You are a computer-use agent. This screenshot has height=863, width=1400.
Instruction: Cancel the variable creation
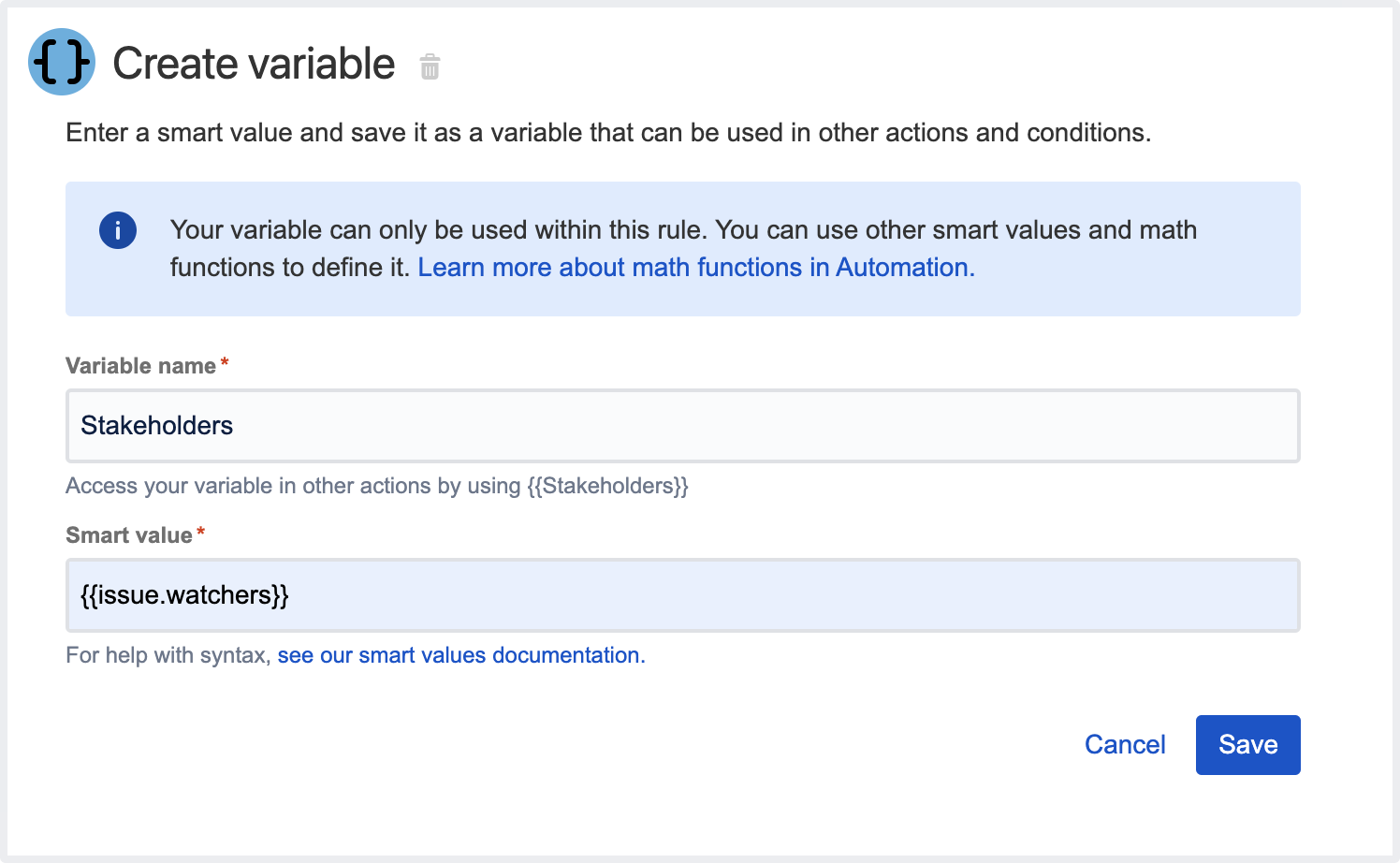click(x=1124, y=745)
